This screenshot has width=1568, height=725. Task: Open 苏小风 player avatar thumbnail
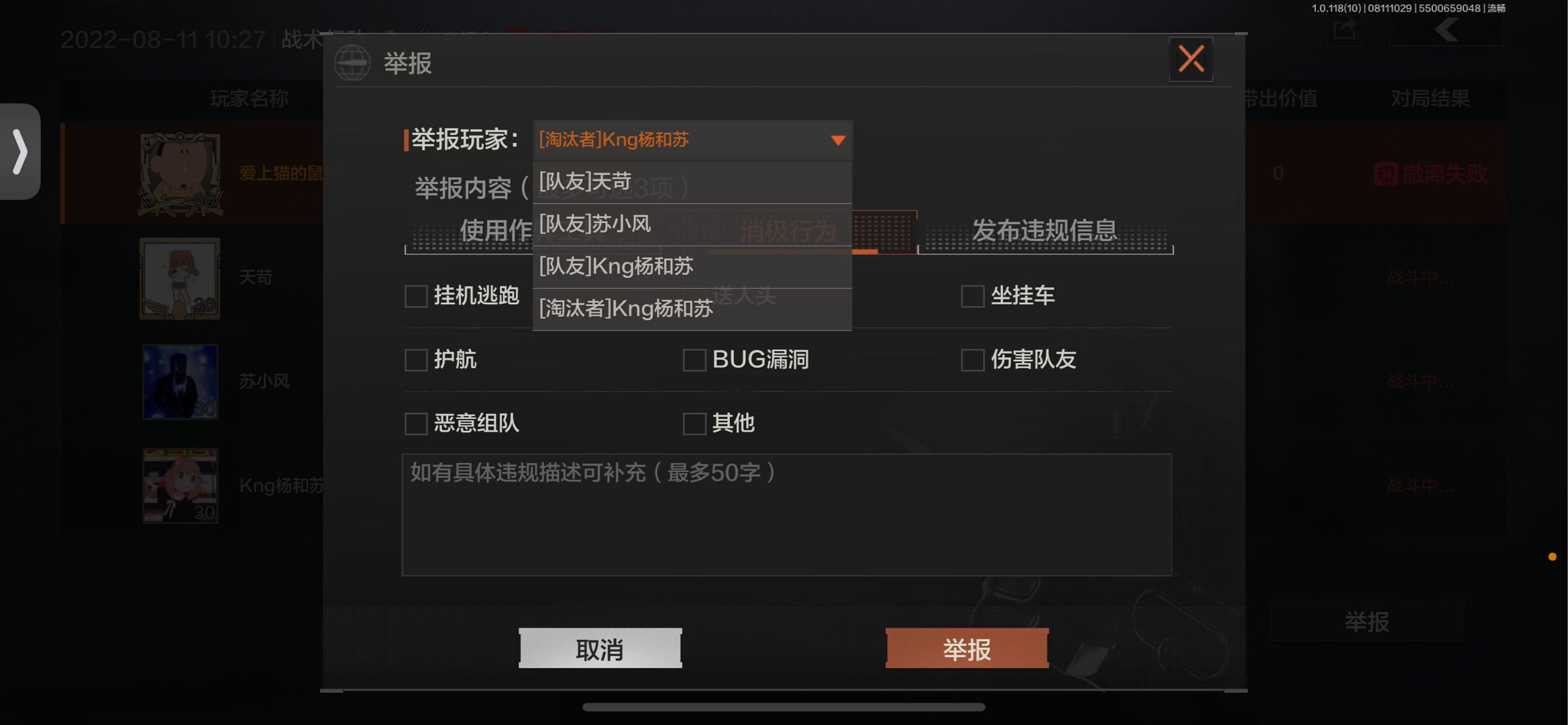coord(180,382)
